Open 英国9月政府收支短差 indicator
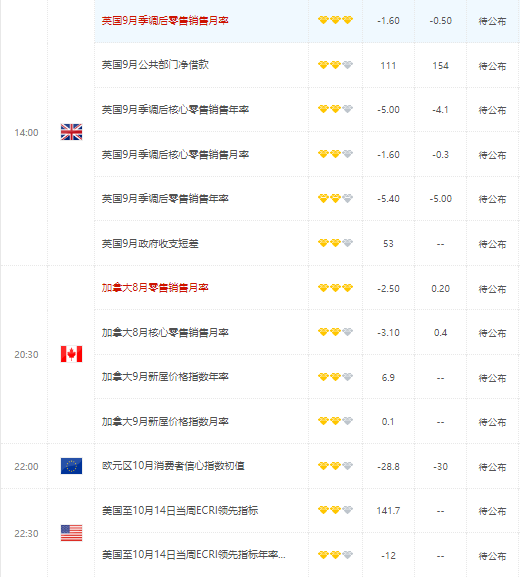The image size is (520, 577). (x=150, y=243)
